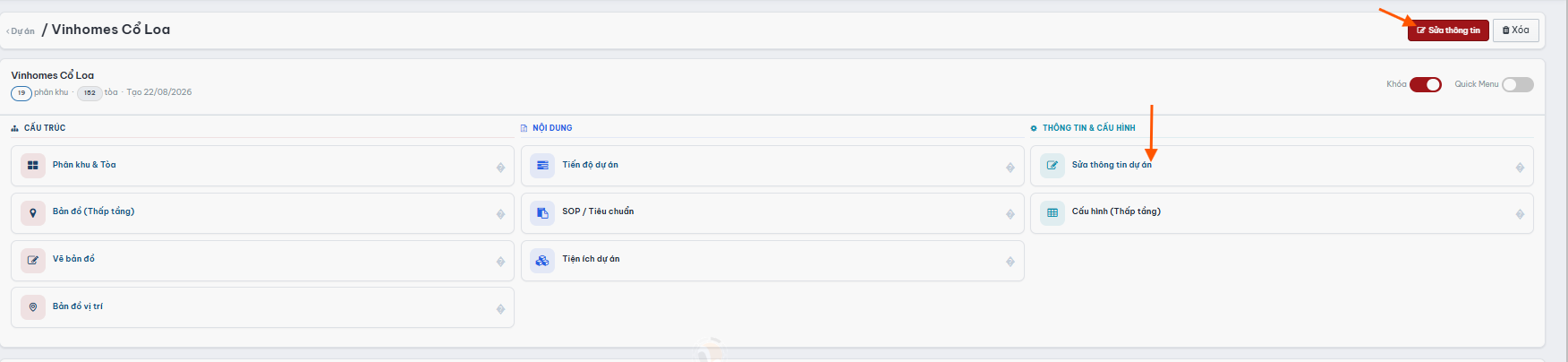The width and height of the screenshot is (1568, 362).
Task: Click the diamond pin icon on SOP / Tiêu chuẩn
Action: point(1010,214)
